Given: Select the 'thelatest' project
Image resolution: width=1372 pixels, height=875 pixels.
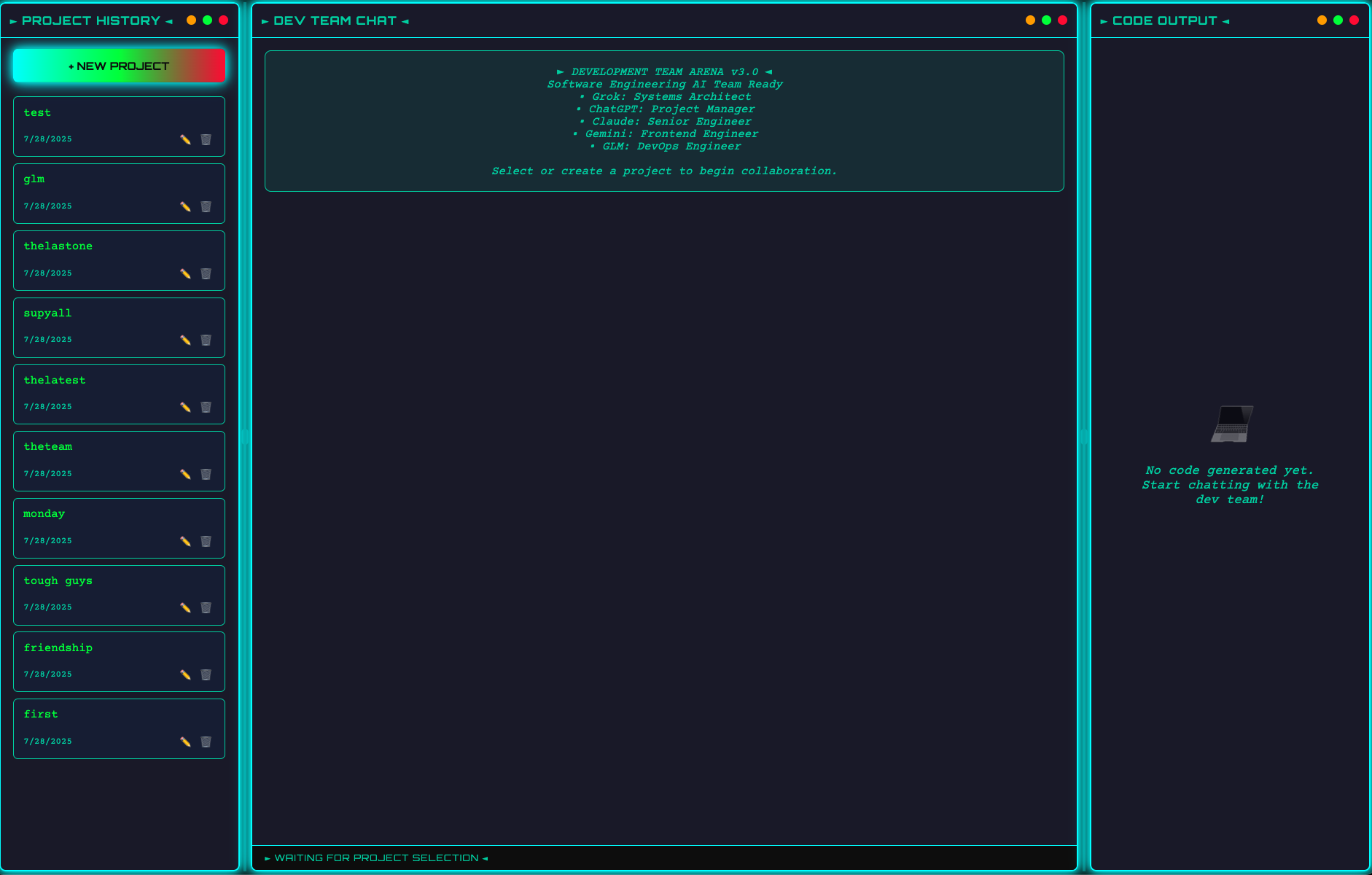Looking at the screenshot, I should pyautogui.click(x=119, y=394).
